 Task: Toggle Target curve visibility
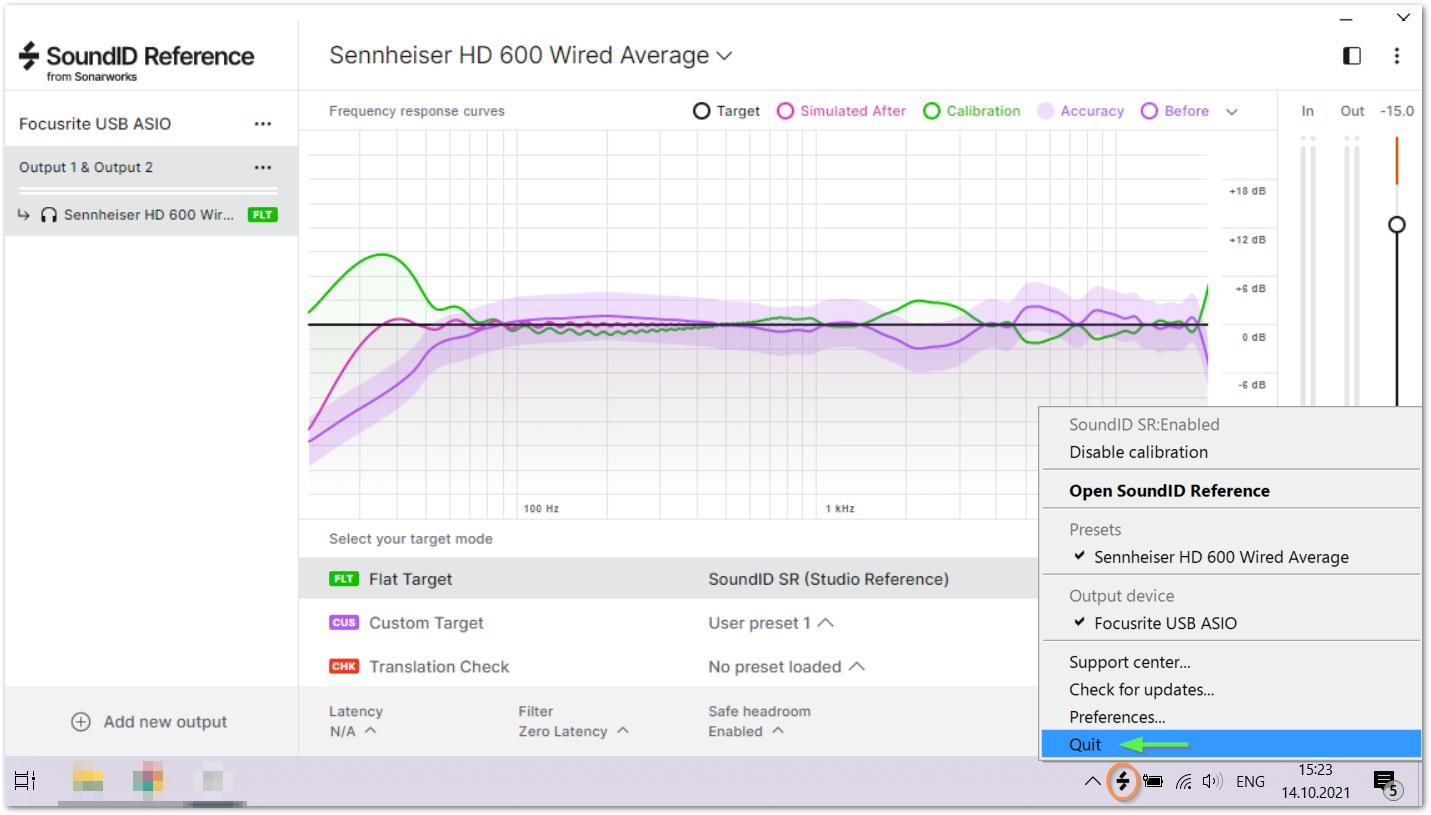[727, 111]
